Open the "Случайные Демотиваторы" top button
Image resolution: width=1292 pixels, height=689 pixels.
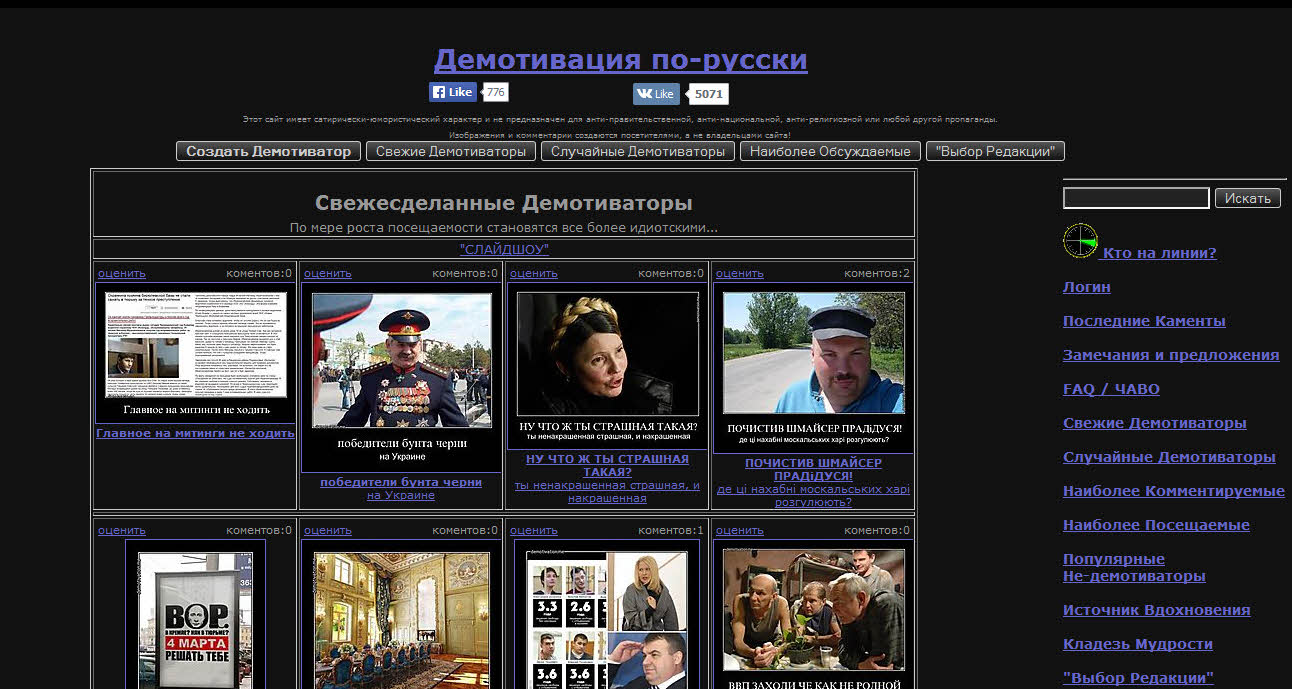coord(637,151)
